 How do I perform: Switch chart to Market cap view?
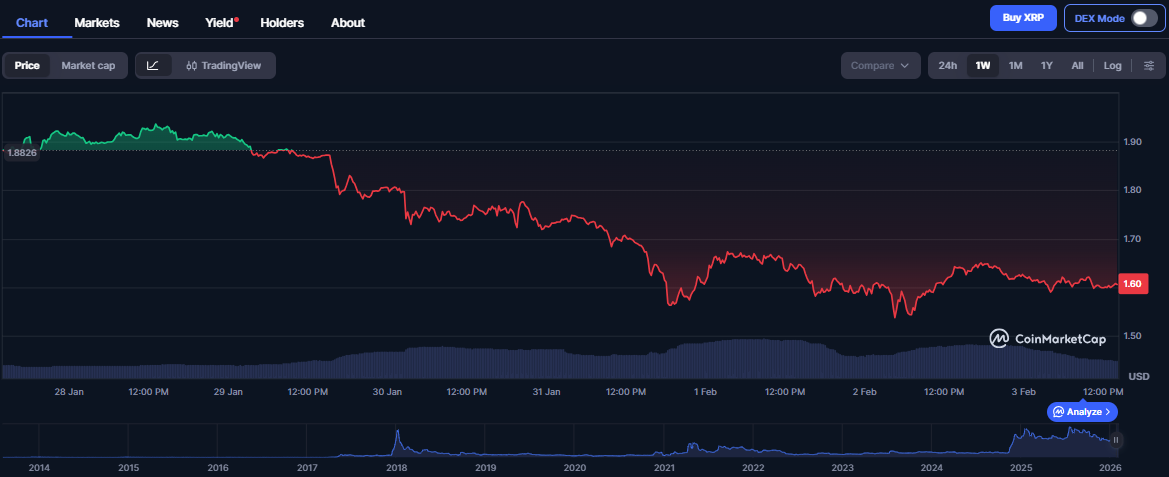click(88, 66)
